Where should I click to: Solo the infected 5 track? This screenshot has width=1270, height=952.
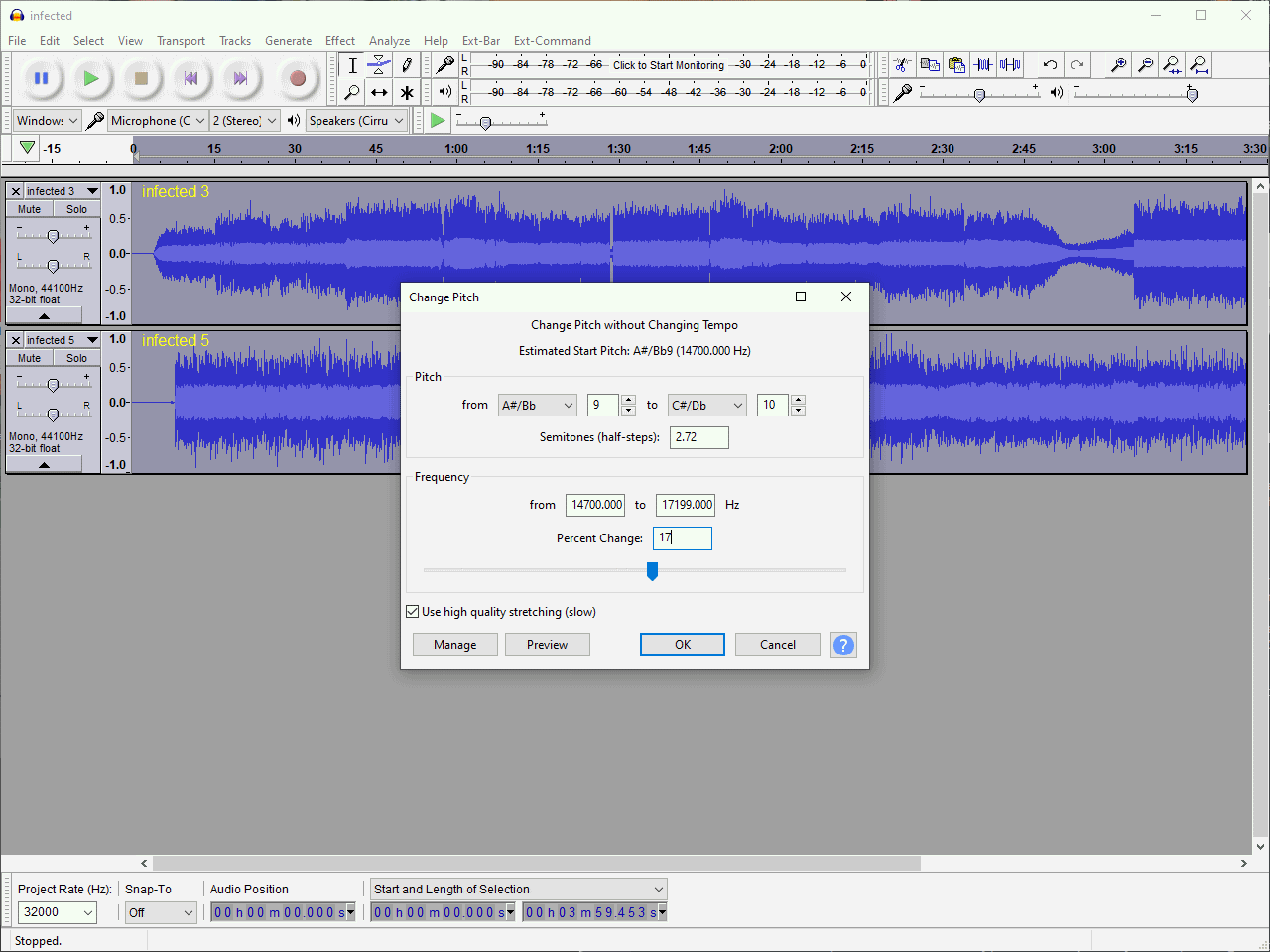click(x=76, y=358)
